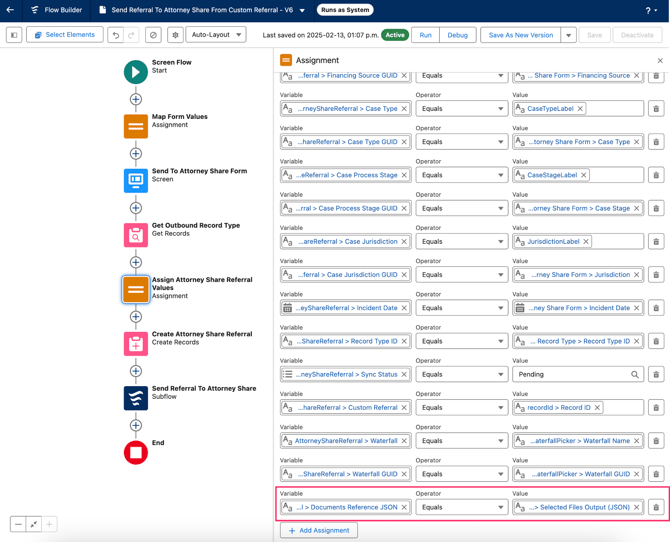The width and height of the screenshot is (670, 542).
Task: Click the Debug button
Action: (x=457, y=35)
